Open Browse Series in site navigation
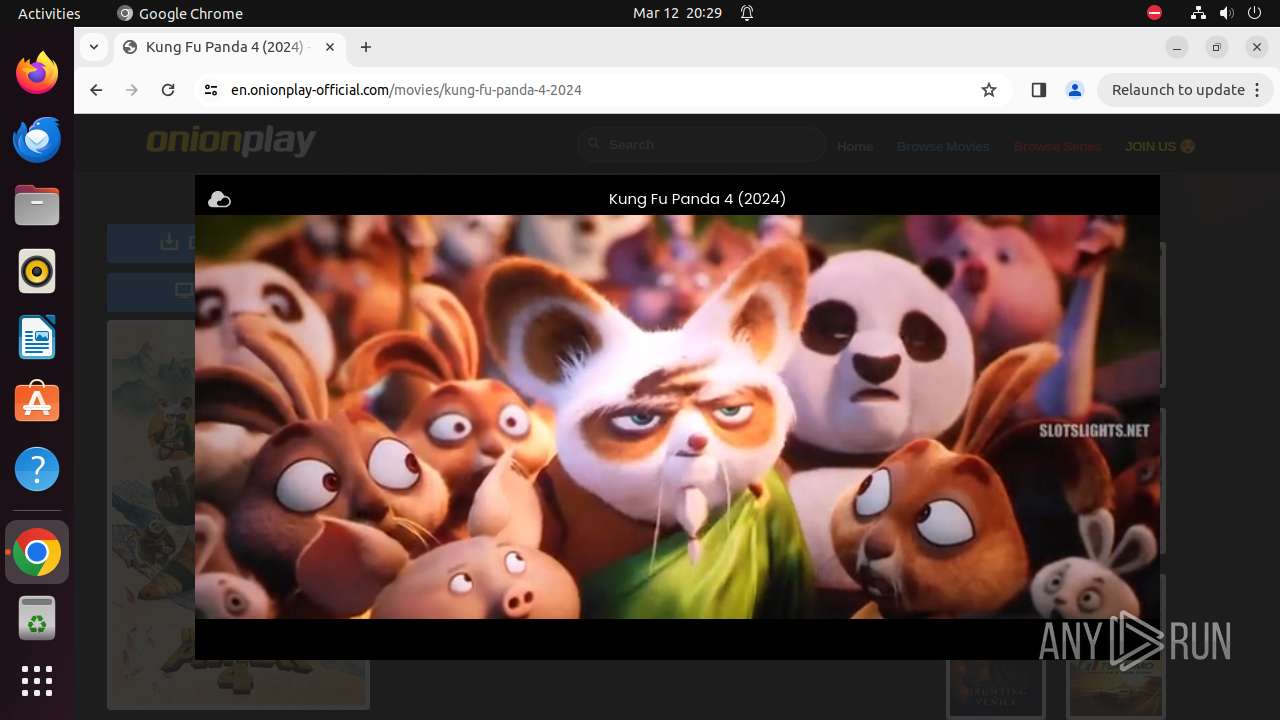The width and height of the screenshot is (1280, 720). click(x=1057, y=146)
